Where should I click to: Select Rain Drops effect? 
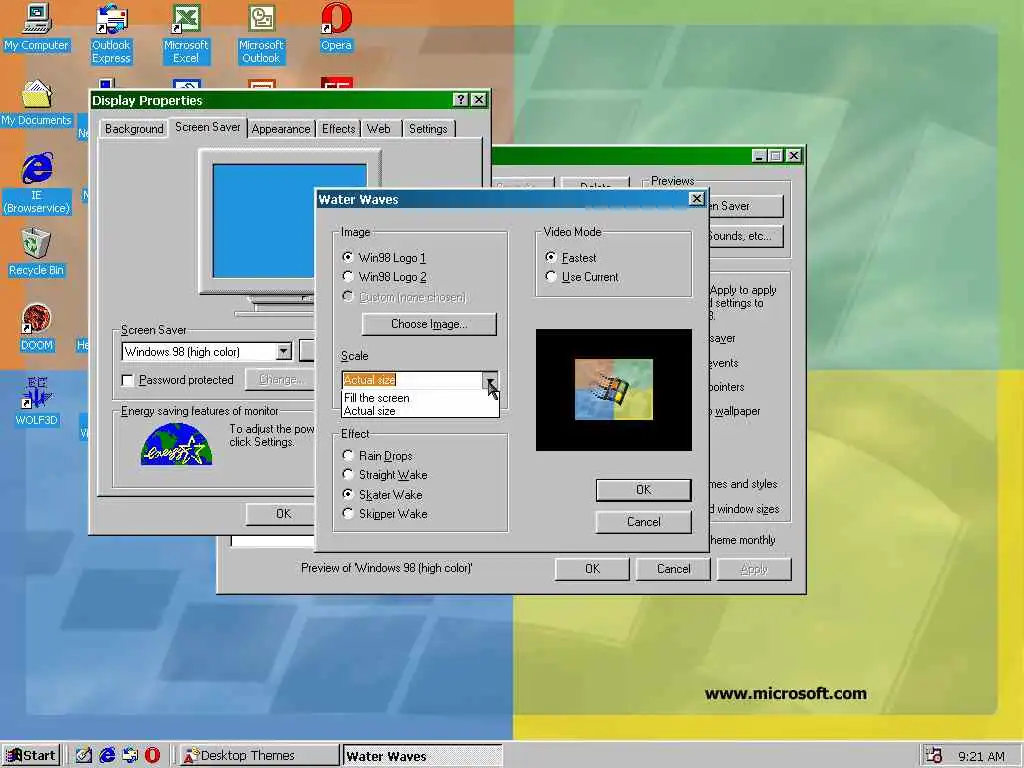378,455
